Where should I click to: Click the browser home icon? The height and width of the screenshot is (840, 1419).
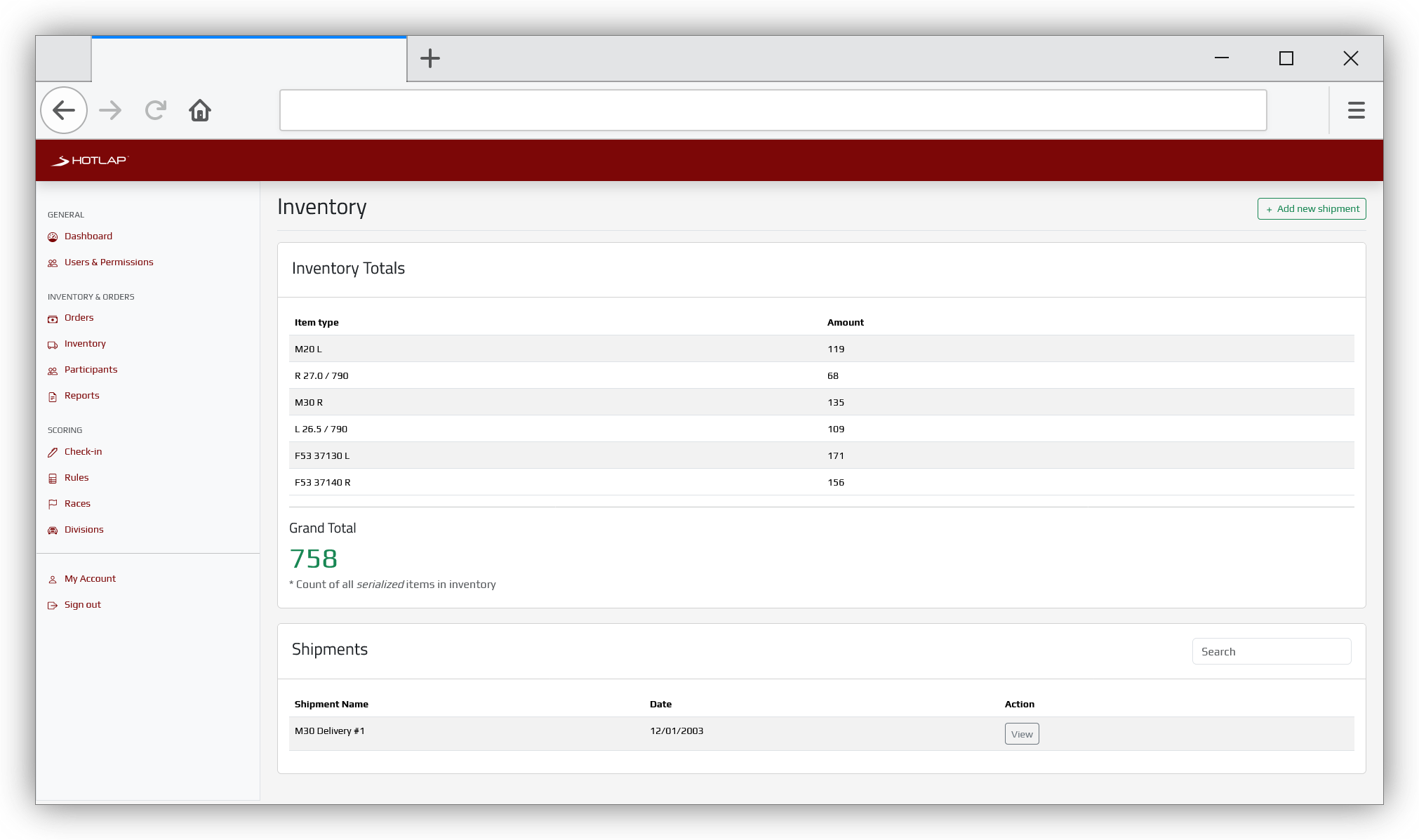pyautogui.click(x=199, y=110)
